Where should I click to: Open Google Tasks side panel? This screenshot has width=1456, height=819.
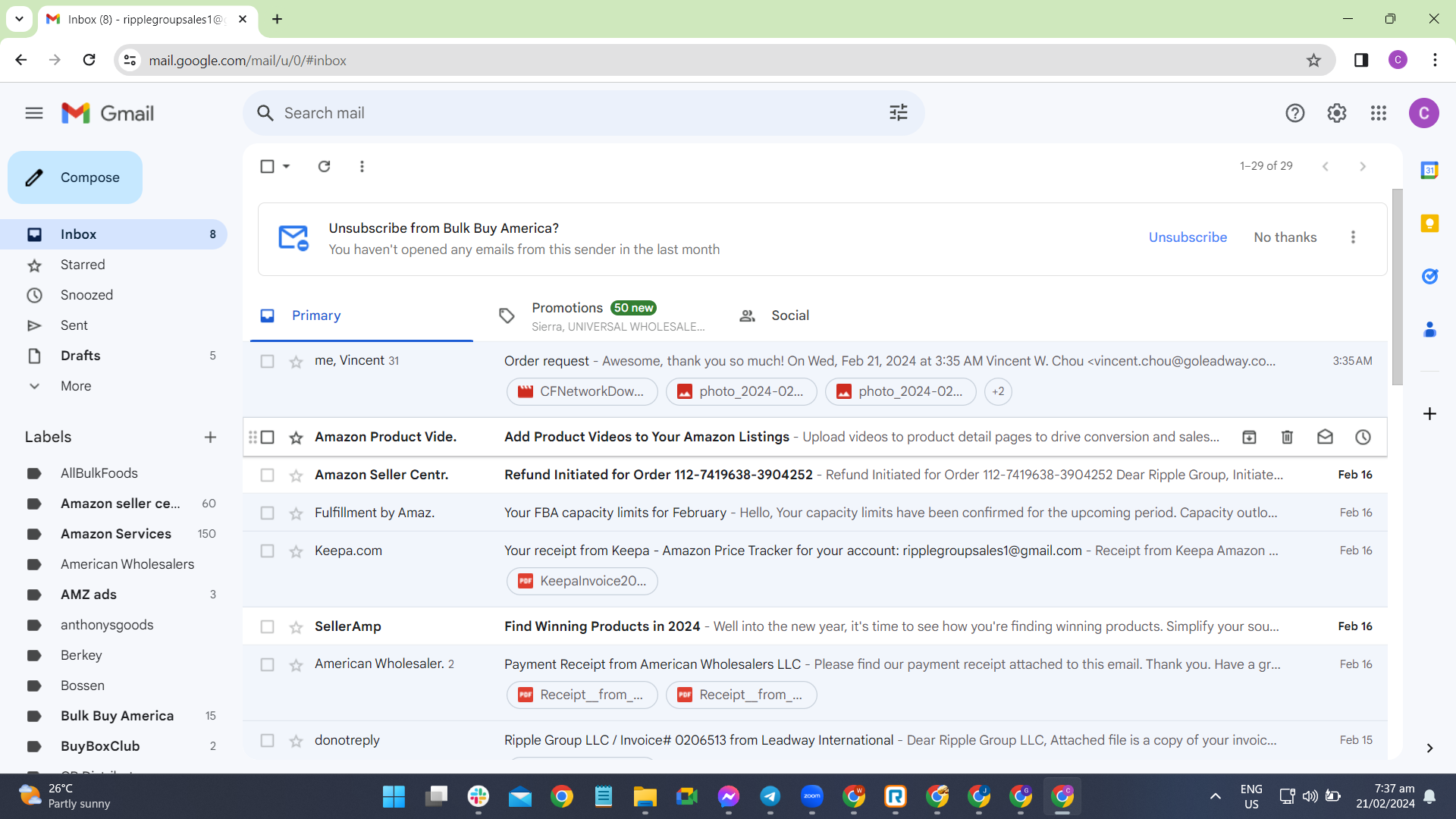[1429, 277]
